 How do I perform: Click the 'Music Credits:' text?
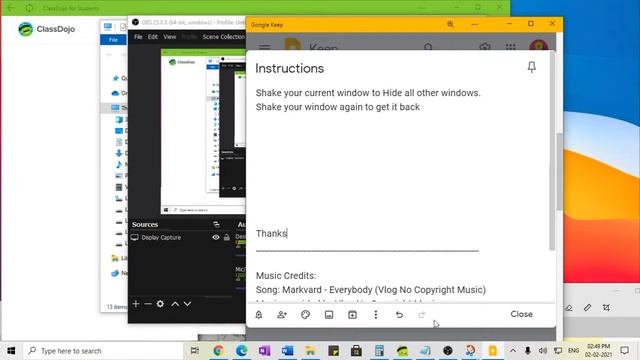point(286,276)
